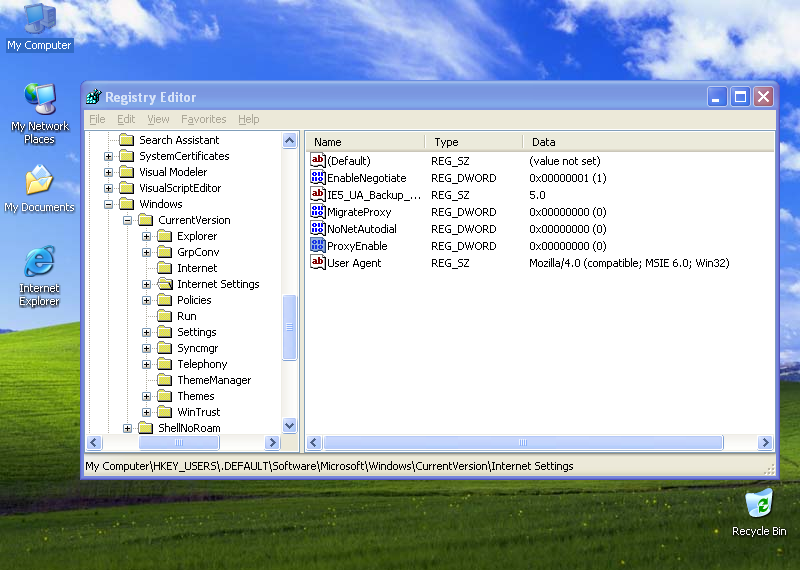
Task: Click the Policies key folder icon
Action: [x=165, y=300]
